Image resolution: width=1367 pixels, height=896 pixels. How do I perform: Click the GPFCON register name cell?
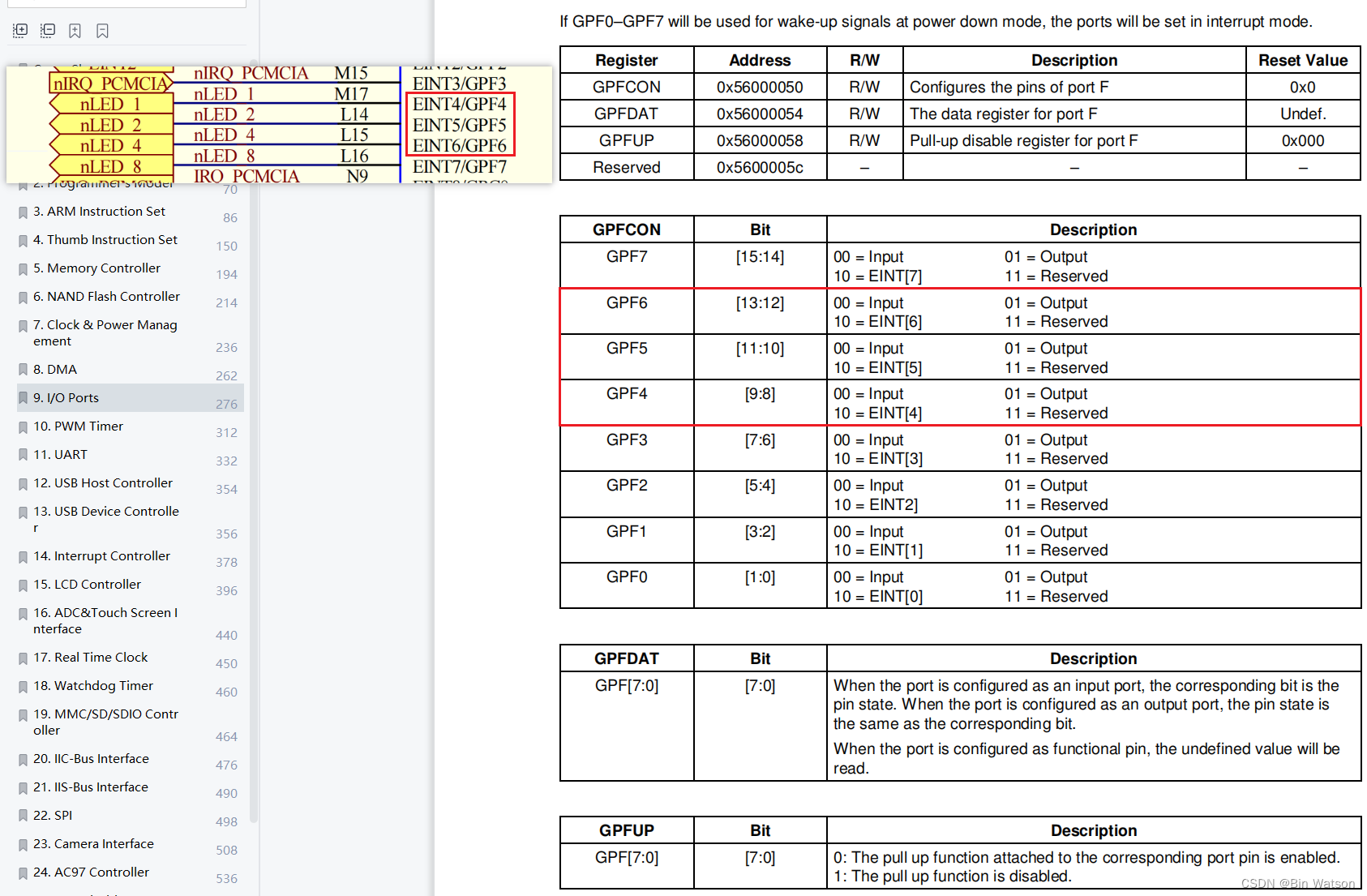pyautogui.click(x=627, y=87)
